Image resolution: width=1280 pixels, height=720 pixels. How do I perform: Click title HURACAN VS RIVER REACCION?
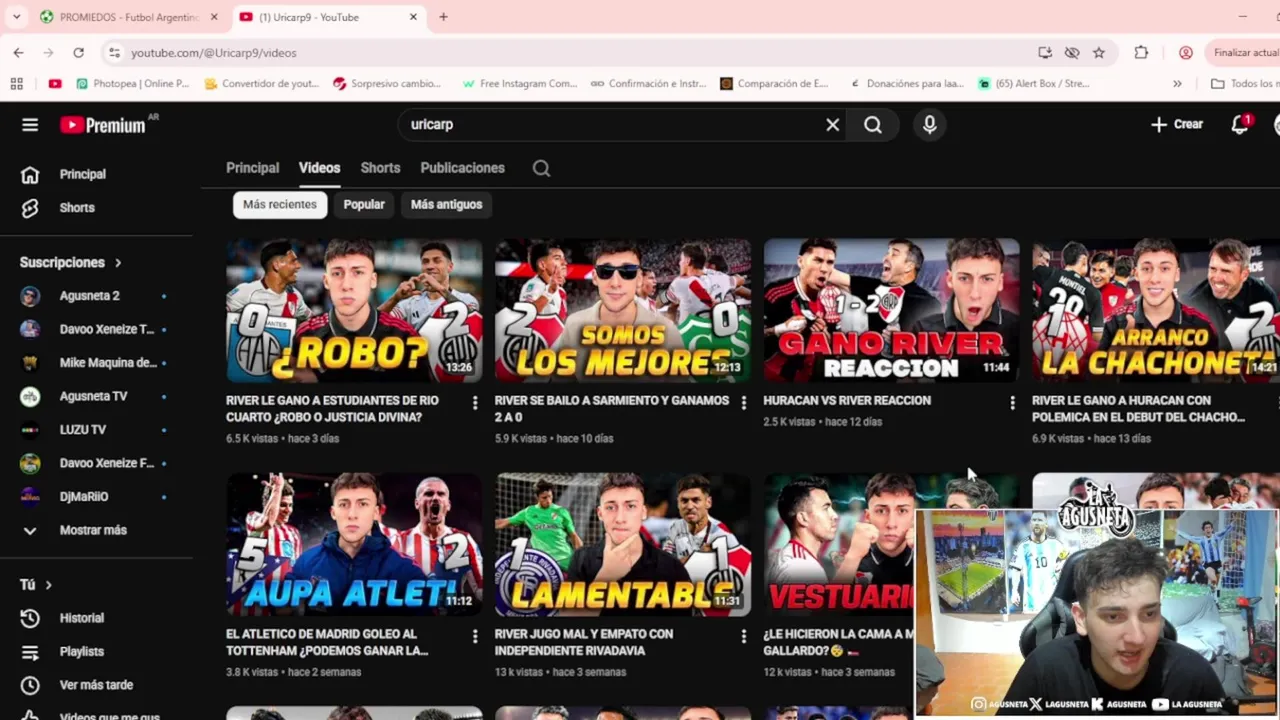click(847, 400)
